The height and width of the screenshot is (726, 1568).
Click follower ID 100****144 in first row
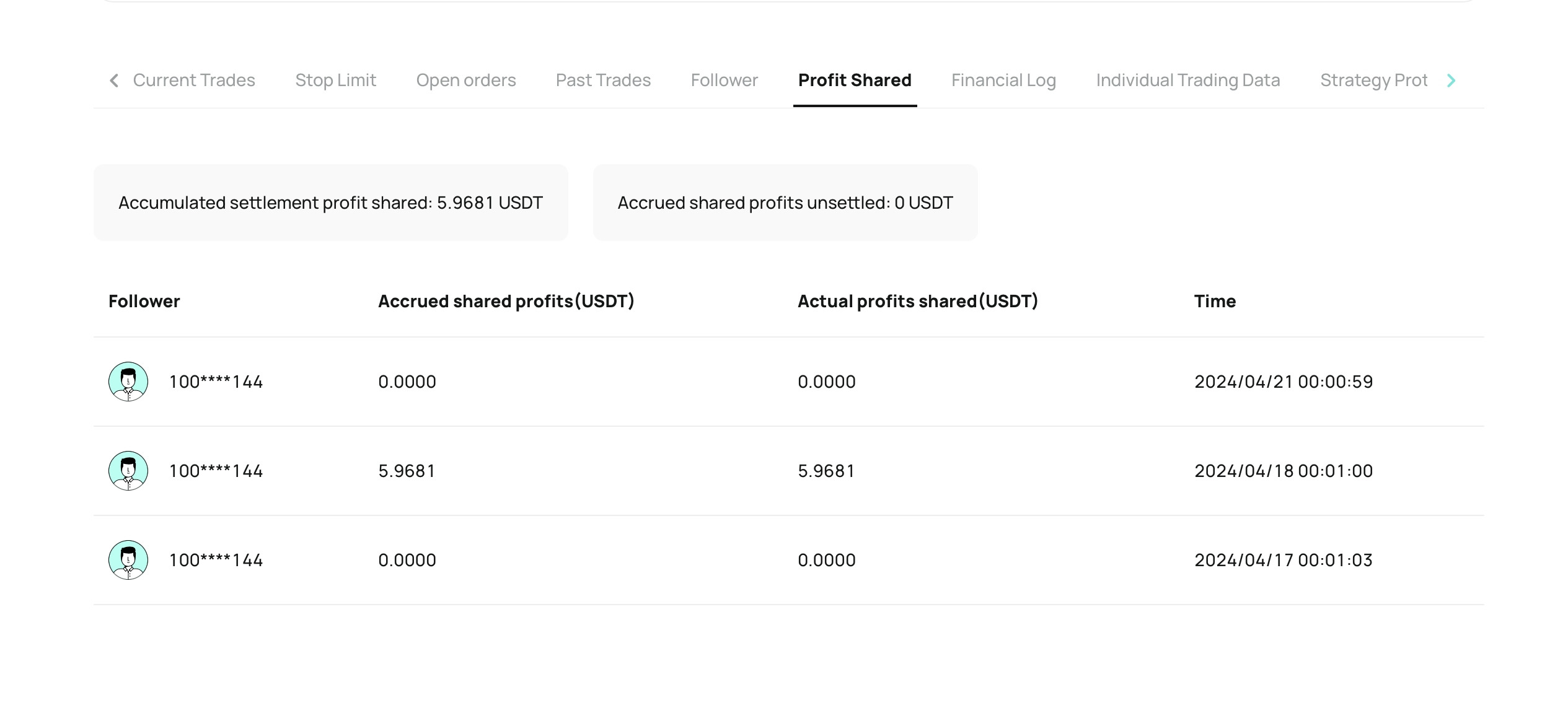pos(216,382)
